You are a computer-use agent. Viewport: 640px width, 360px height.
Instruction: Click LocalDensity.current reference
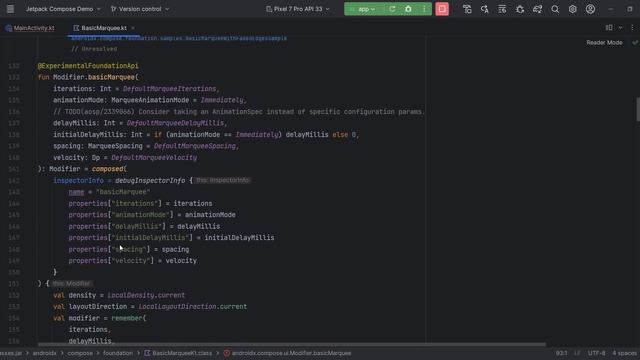[146, 295]
